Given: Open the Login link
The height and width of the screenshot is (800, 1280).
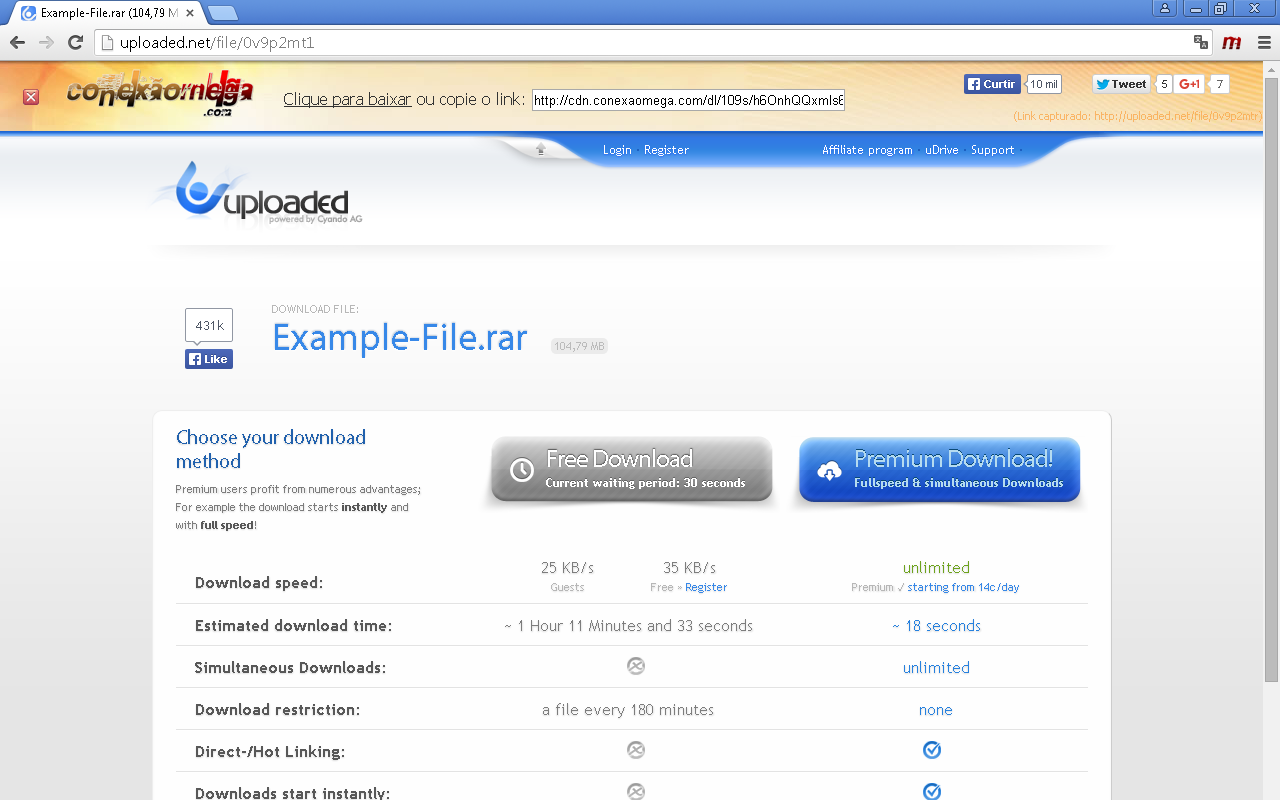Looking at the screenshot, I should (x=617, y=150).
